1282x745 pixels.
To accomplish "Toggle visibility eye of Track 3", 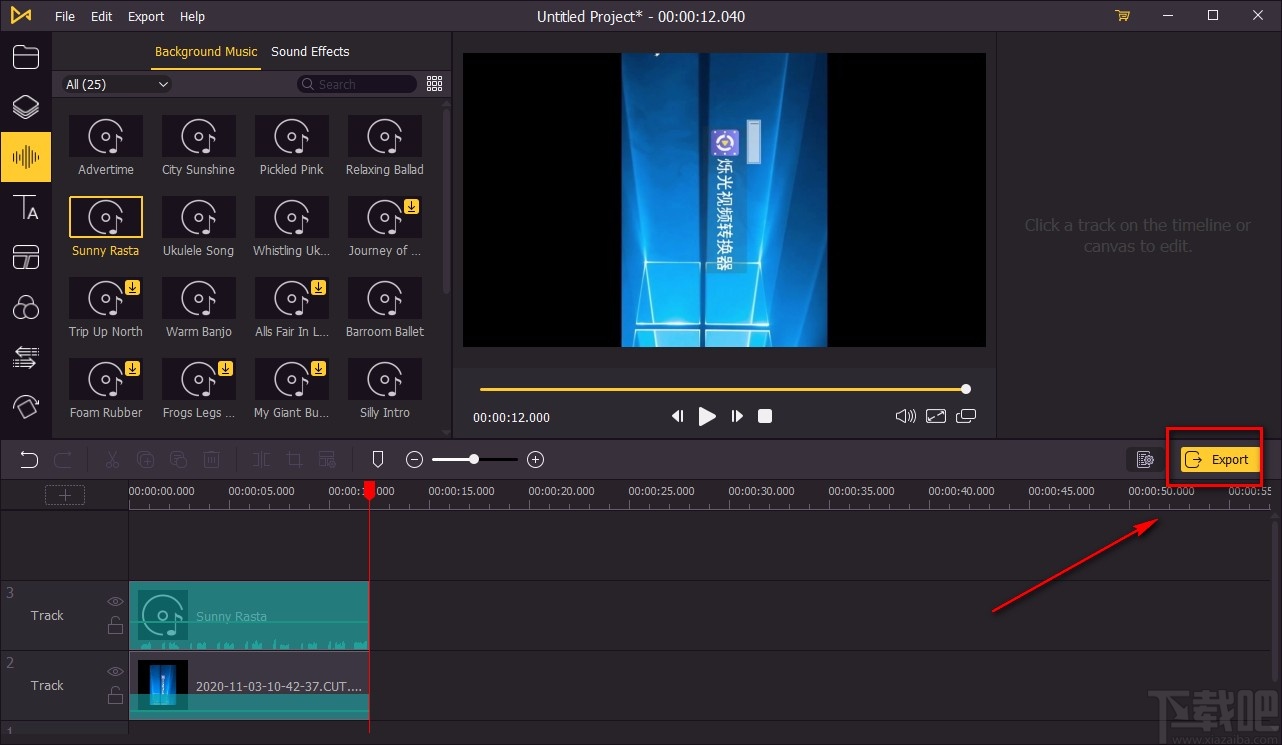I will 116,602.
